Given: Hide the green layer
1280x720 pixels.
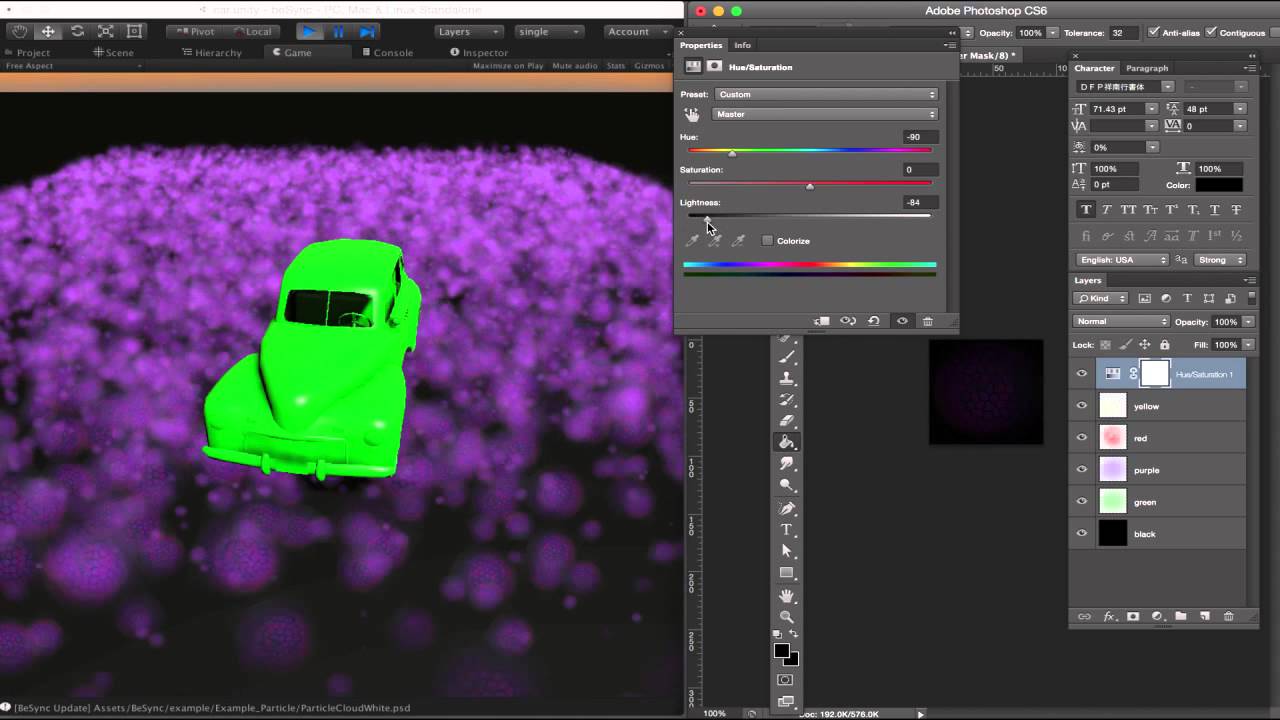Looking at the screenshot, I should click(x=1081, y=502).
